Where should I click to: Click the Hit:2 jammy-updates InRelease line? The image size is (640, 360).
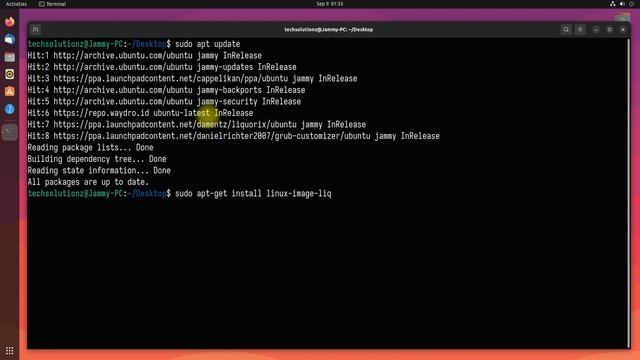tap(162, 67)
